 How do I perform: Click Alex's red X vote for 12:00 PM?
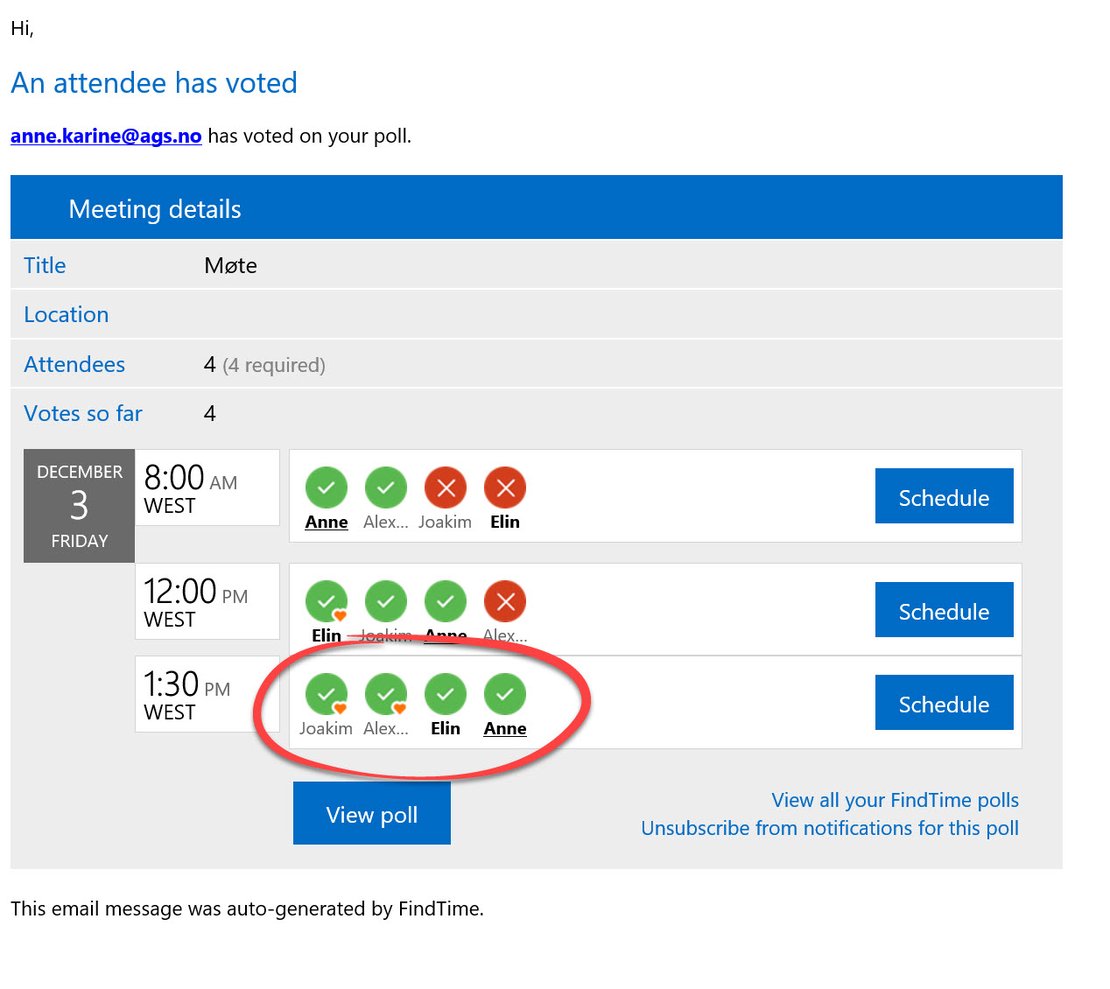[x=505, y=601]
